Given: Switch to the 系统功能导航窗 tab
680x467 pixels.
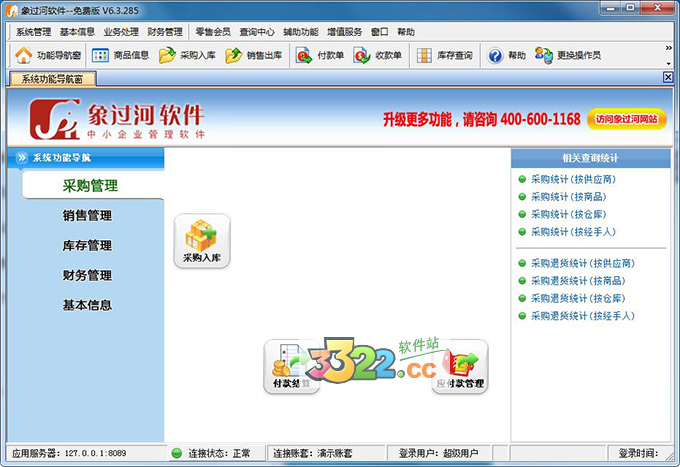Looking at the screenshot, I should [x=52, y=79].
